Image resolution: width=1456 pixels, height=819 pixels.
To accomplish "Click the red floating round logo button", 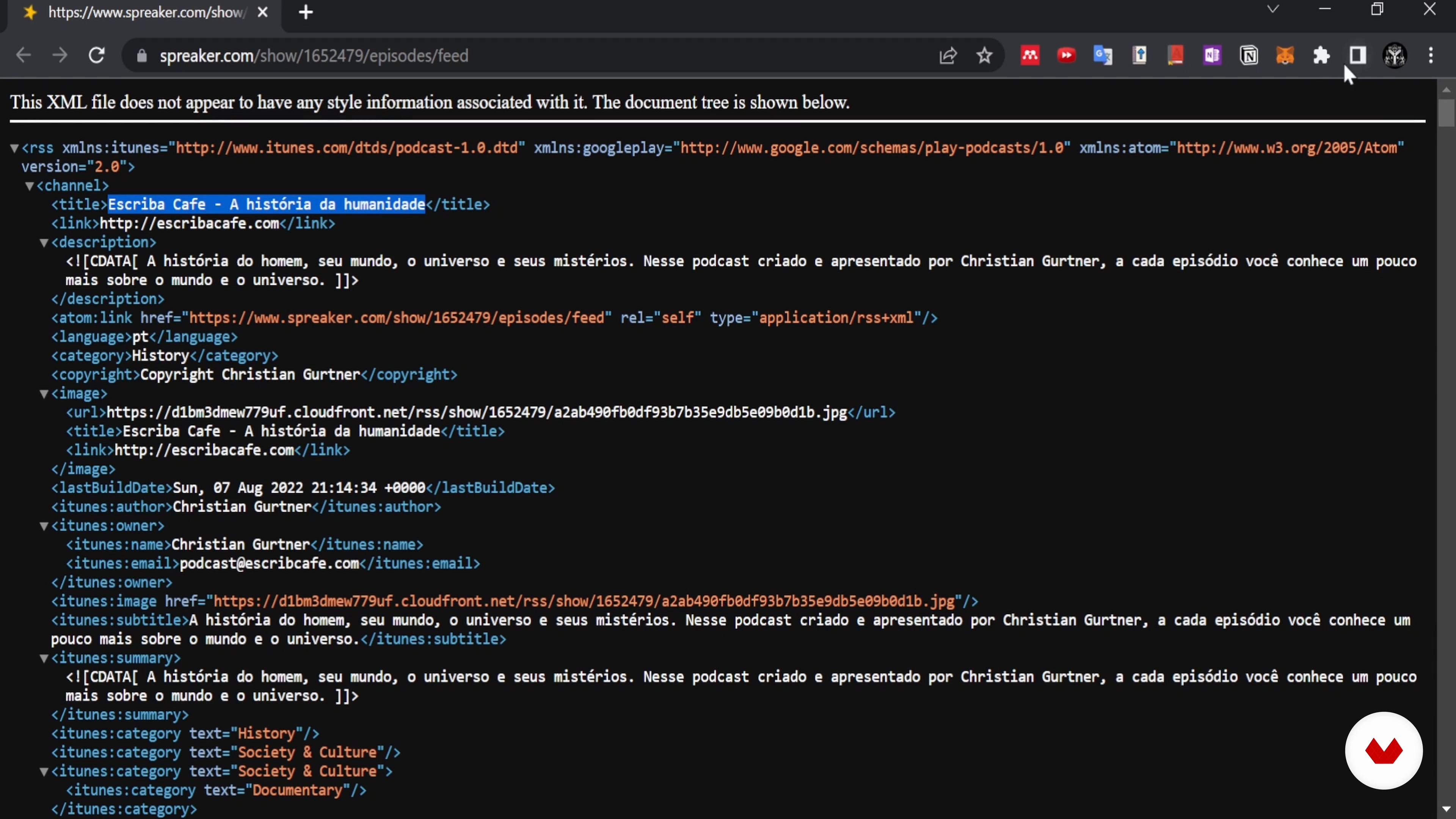I will (1383, 750).
